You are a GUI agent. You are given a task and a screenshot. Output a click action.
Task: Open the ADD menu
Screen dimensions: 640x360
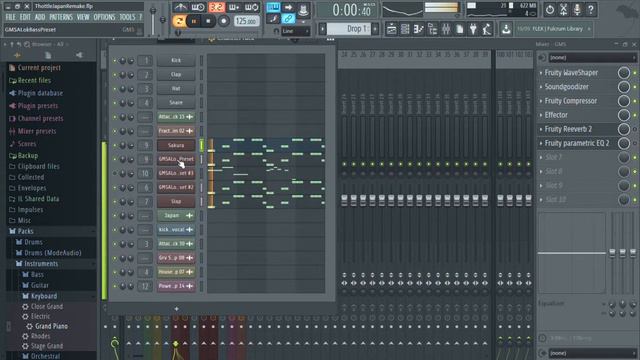coord(40,17)
